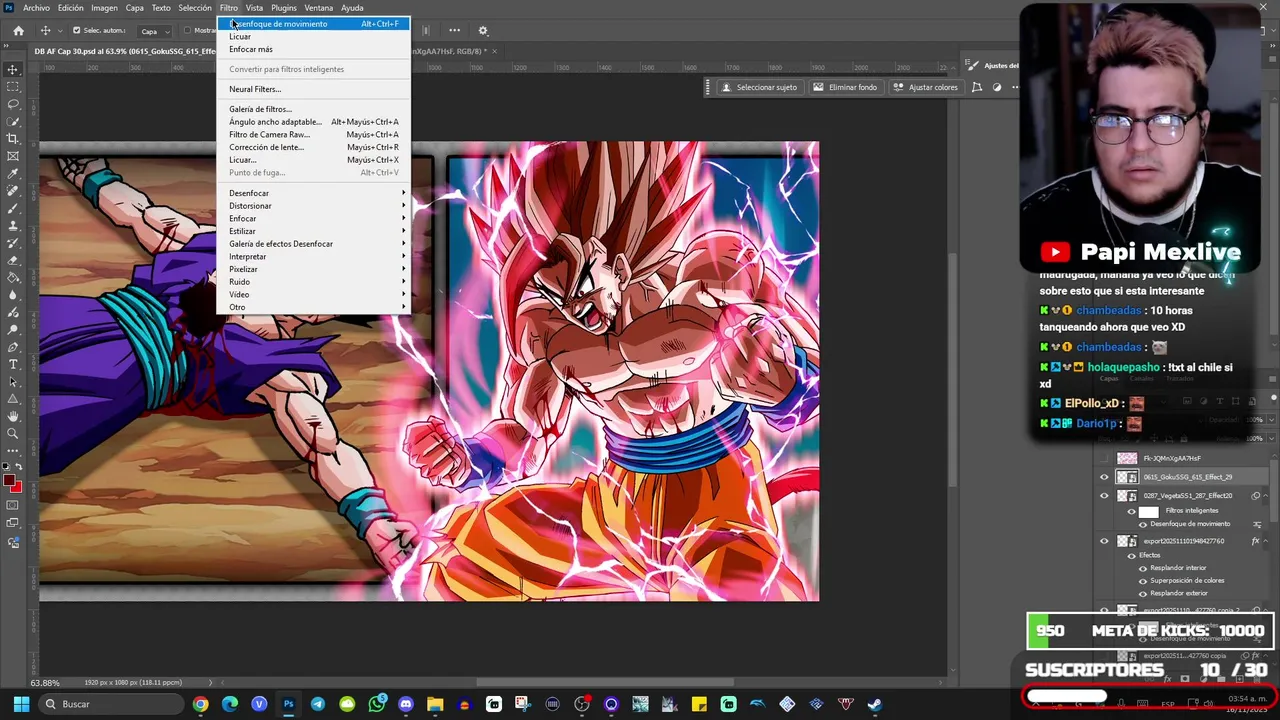Select the Eraser tool
The image size is (1280, 720).
[x=13, y=260]
